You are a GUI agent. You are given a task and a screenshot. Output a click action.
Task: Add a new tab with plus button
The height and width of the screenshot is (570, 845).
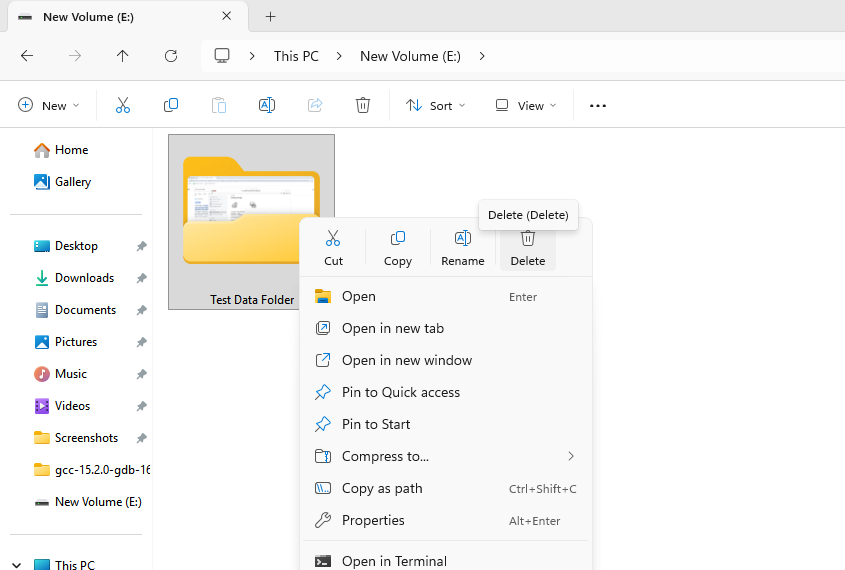(270, 17)
